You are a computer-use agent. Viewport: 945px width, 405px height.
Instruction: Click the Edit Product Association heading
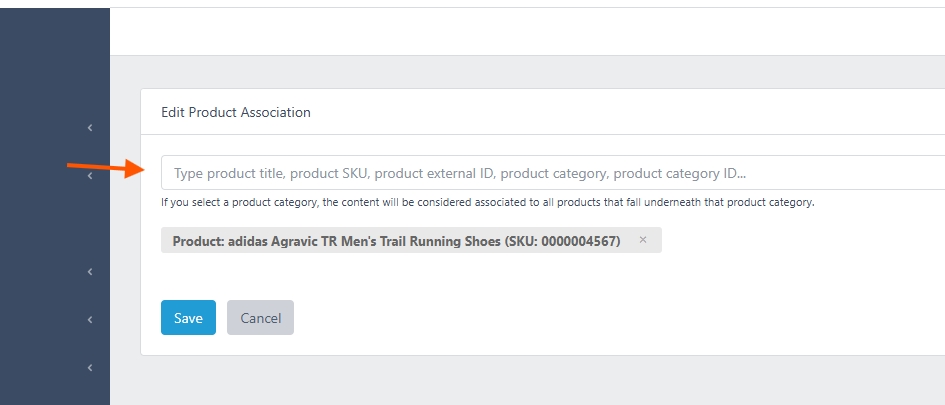236,112
